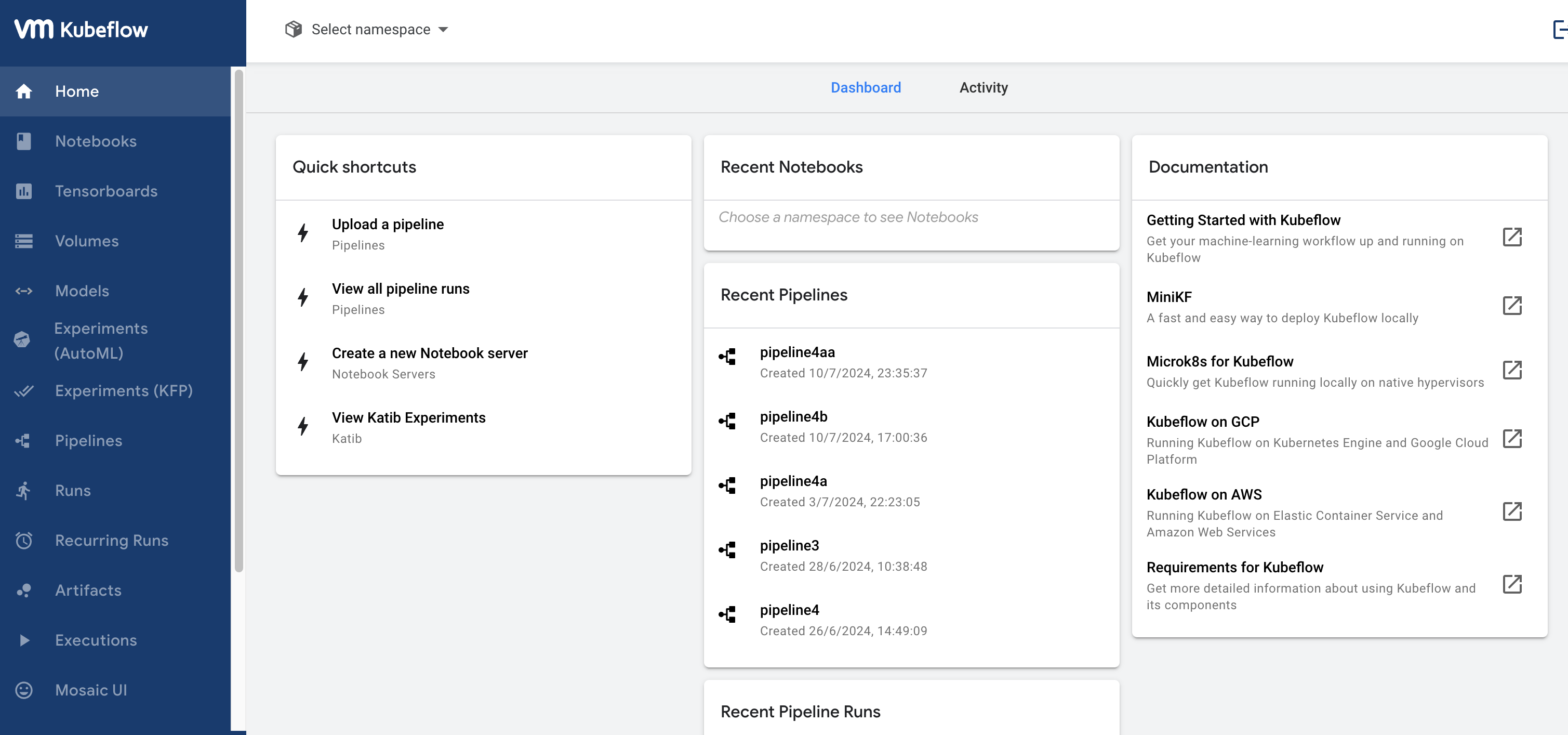Select Volumes in the sidebar menu
Screen dimensions: 1568x735
116,241
